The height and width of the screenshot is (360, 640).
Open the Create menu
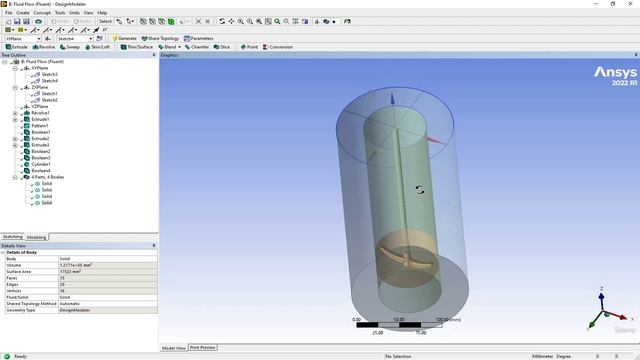pos(23,13)
